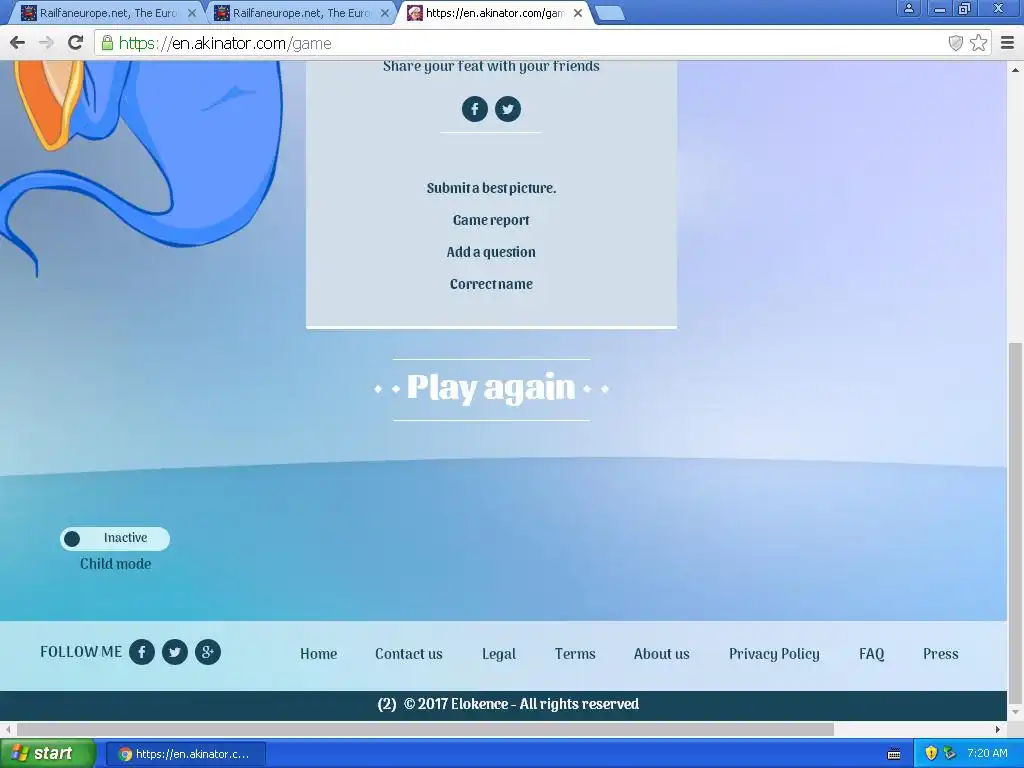Image resolution: width=1024 pixels, height=768 pixels.
Task: Click the security shield tray icon
Action: pos(931,754)
